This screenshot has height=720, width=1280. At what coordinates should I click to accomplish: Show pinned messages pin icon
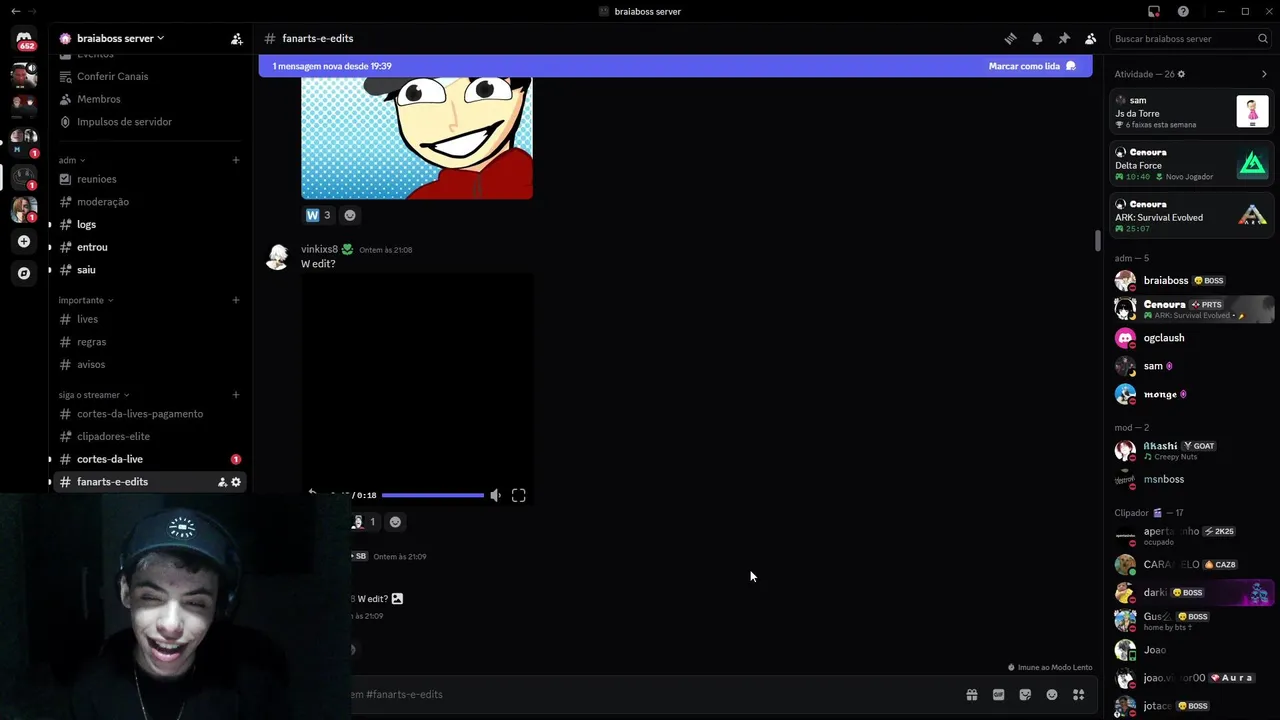1064,39
